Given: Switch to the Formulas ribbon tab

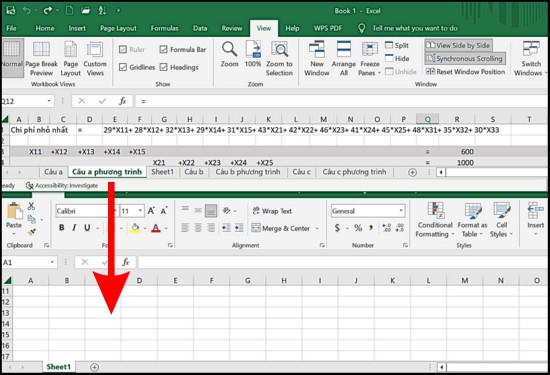Looking at the screenshot, I should pos(165,28).
